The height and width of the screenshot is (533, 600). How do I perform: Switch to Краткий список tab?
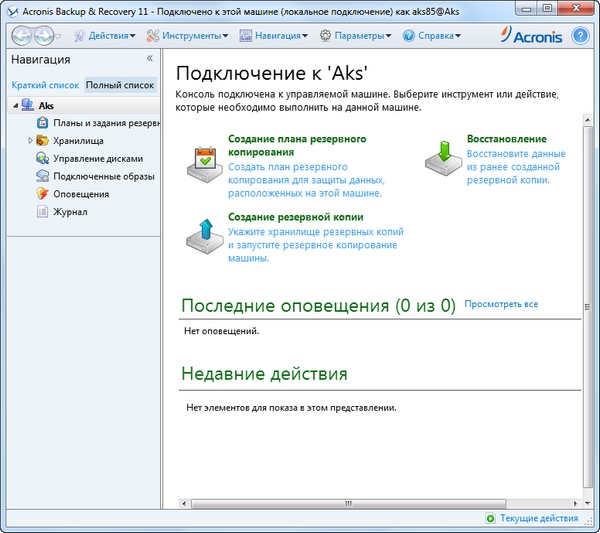tap(46, 85)
